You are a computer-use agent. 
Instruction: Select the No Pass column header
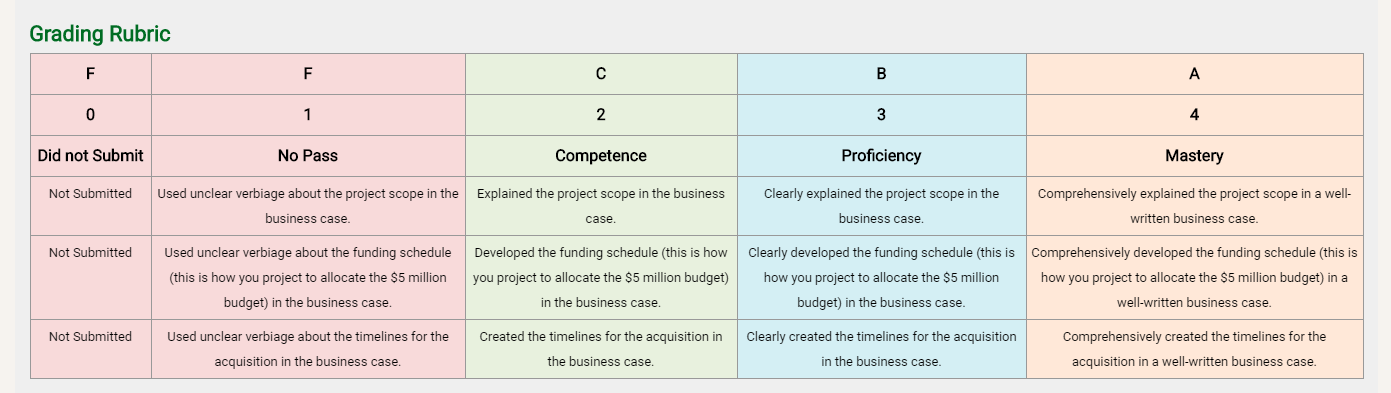[308, 155]
